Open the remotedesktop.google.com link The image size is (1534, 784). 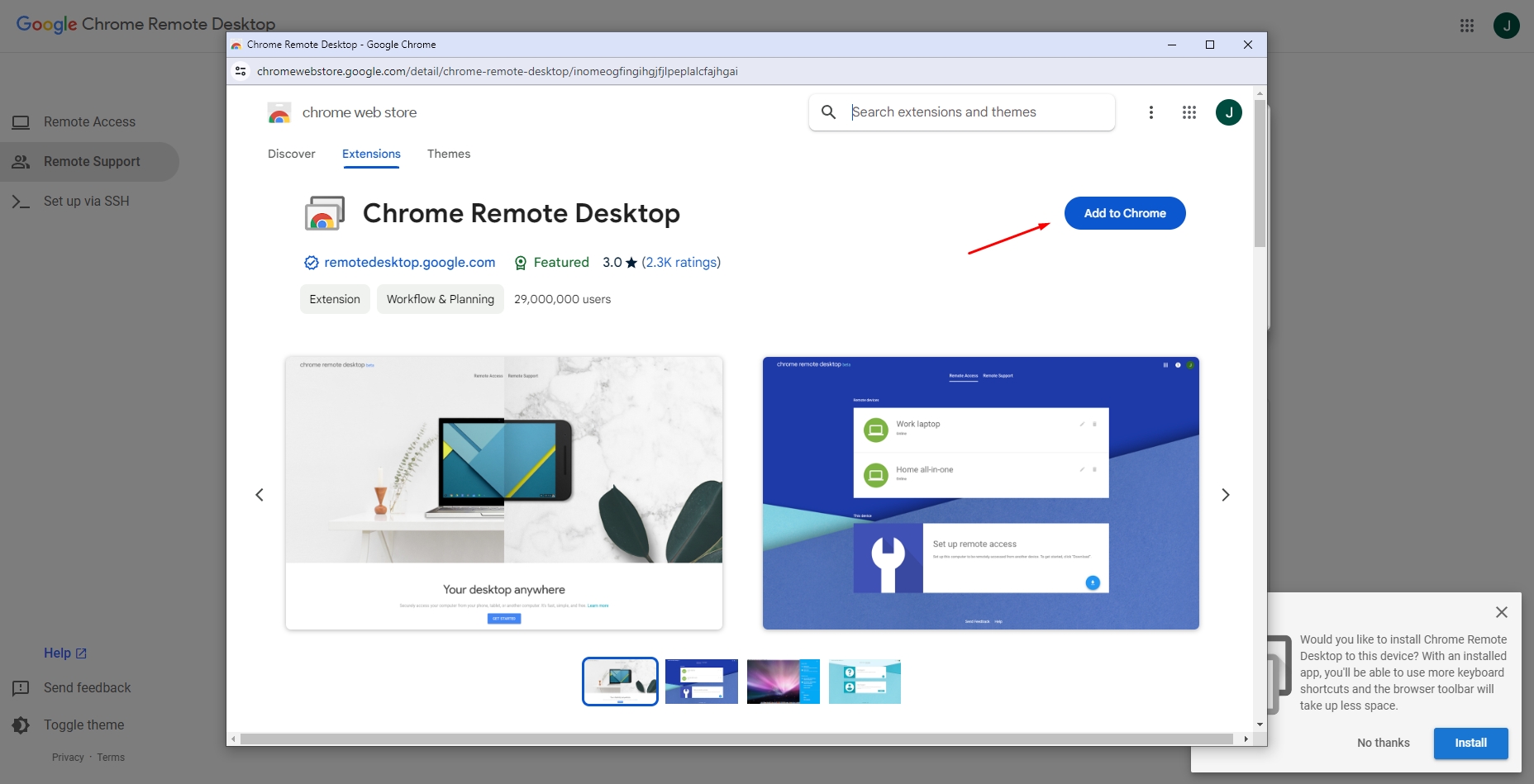pyautogui.click(x=409, y=262)
